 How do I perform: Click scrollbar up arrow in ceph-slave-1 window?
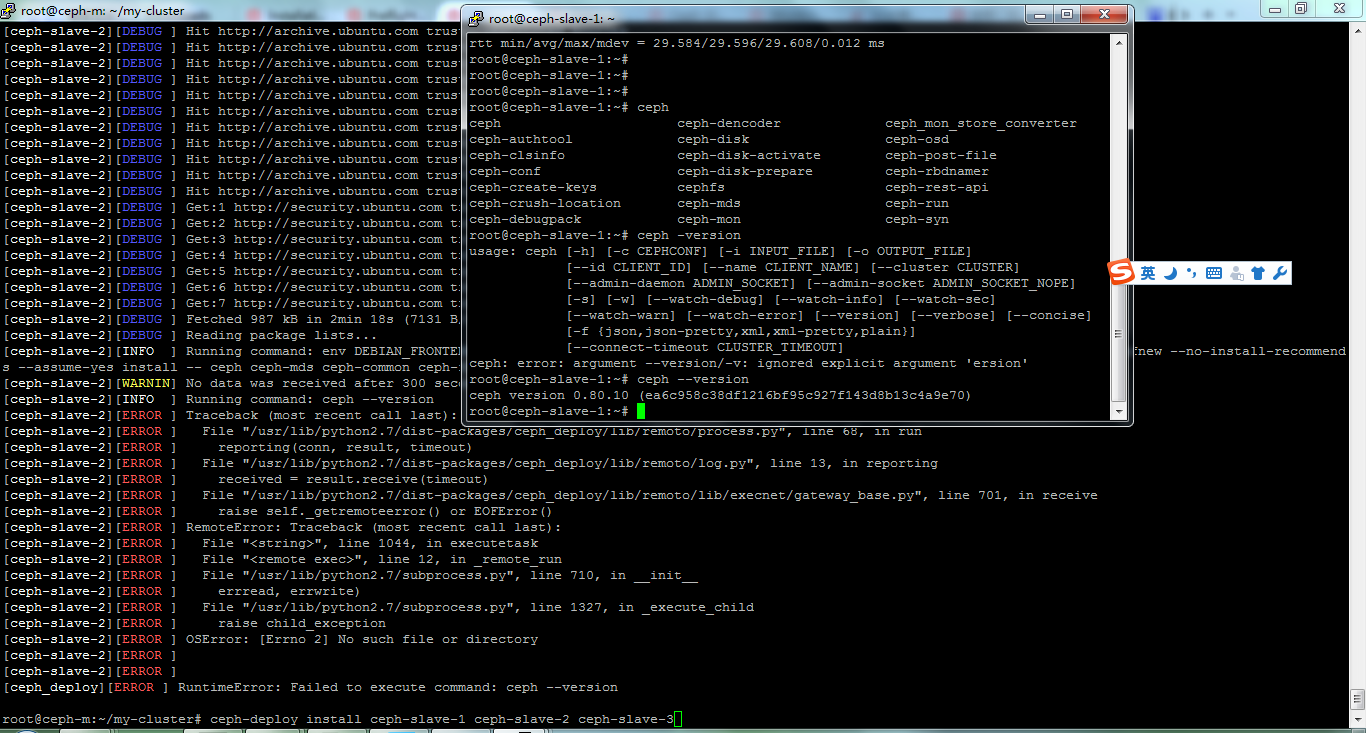[x=1119, y=42]
